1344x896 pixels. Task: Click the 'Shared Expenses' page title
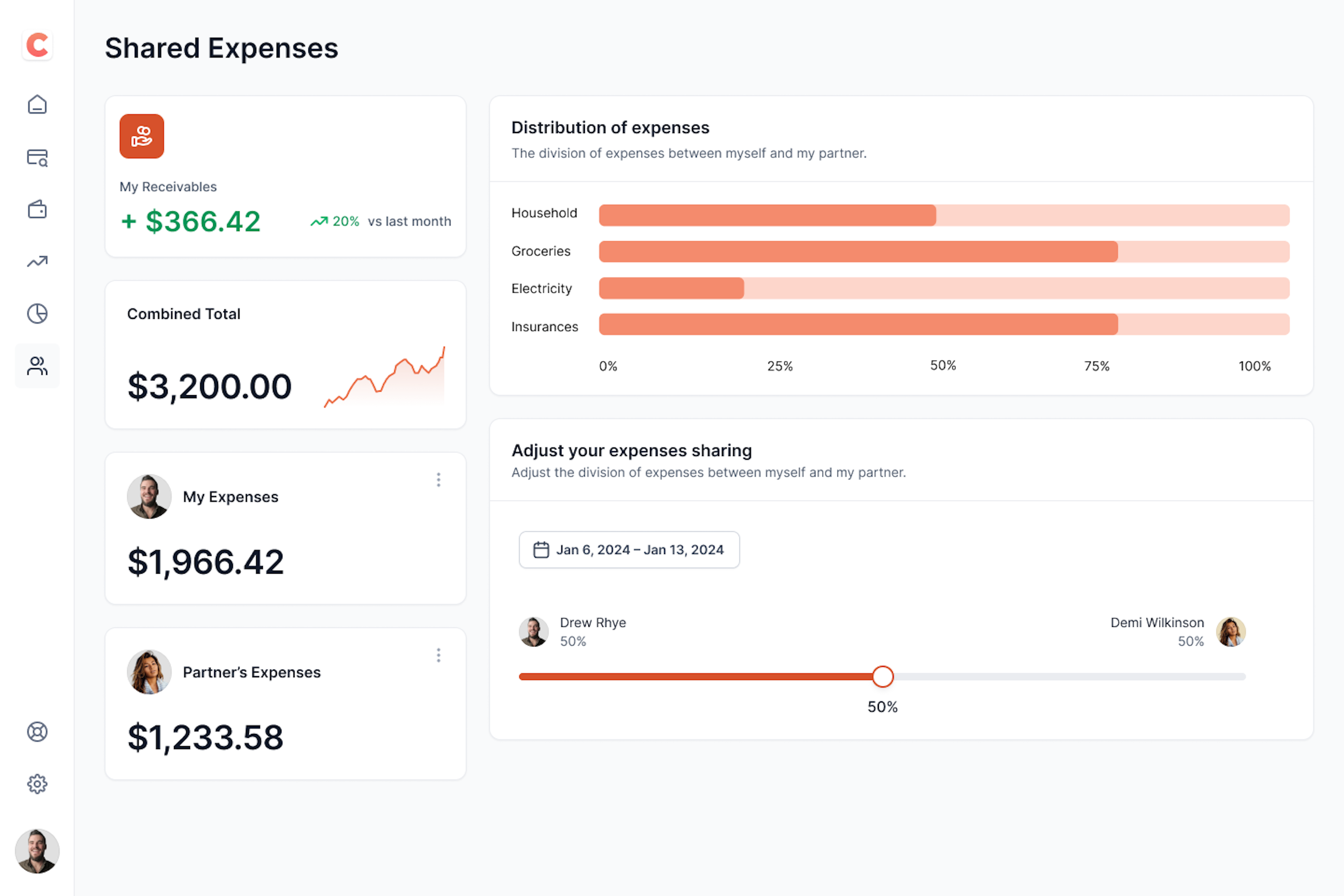(x=221, y=48)
